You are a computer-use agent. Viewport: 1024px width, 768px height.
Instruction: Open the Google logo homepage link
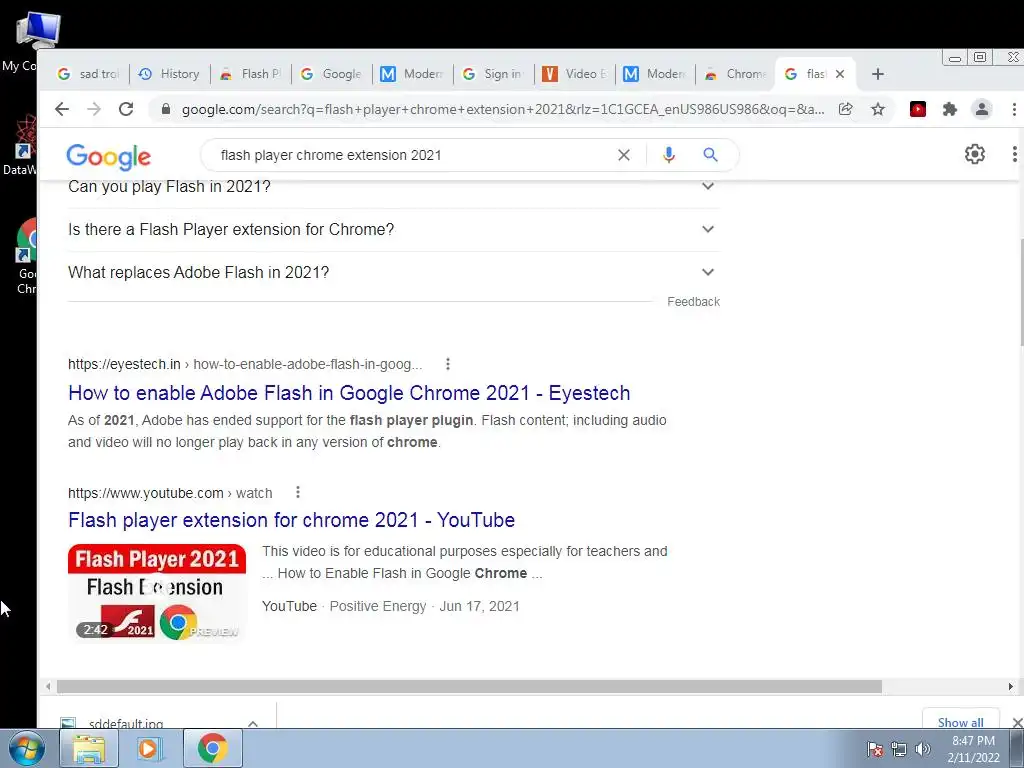pos(108,157)
